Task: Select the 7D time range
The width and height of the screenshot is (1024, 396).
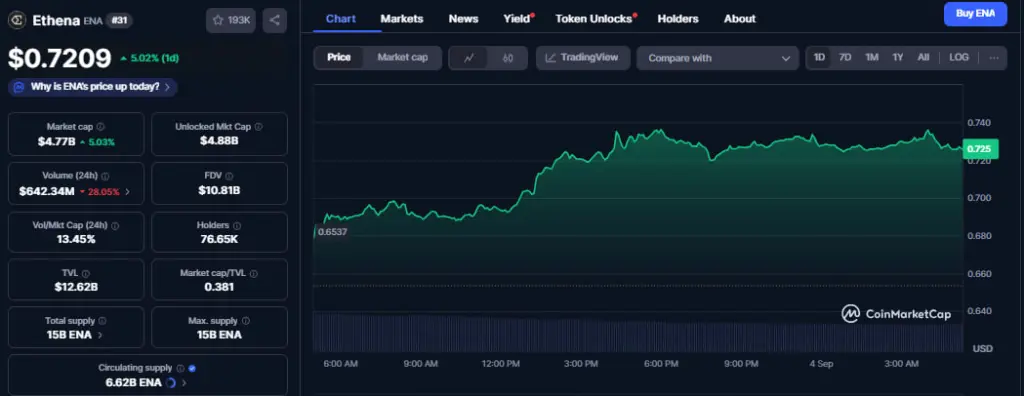Action: [x=845, y=58]
